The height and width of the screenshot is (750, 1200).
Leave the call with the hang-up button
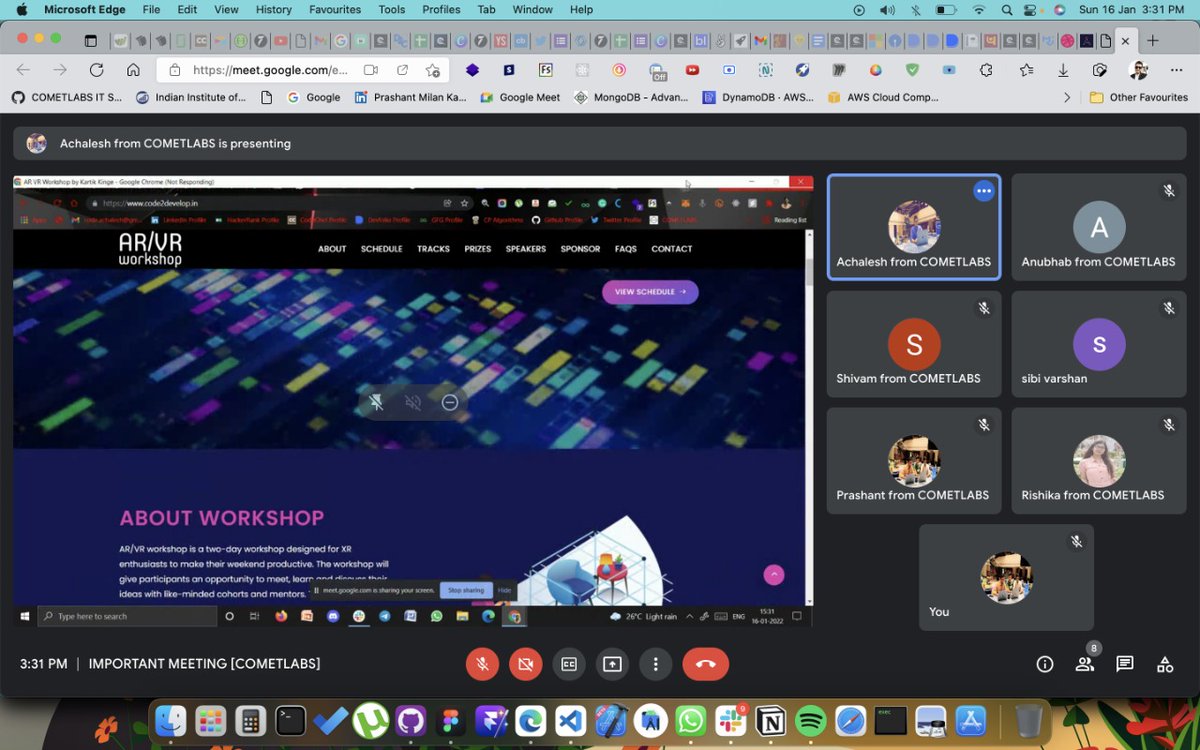coord(705,663)
